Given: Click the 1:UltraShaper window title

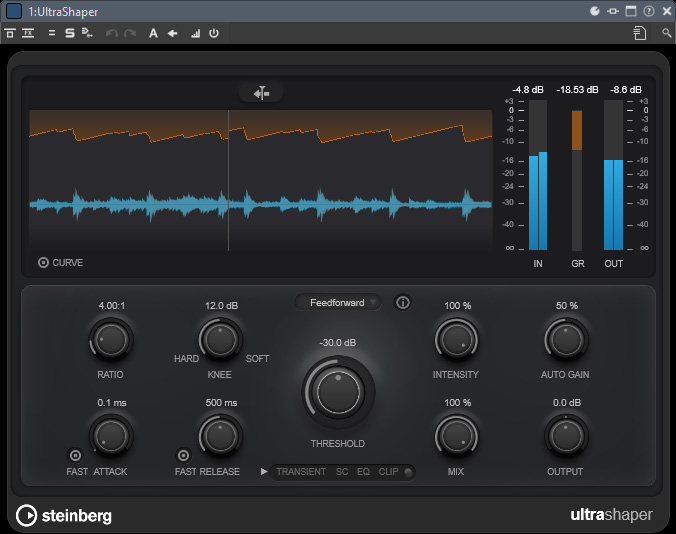Looking at the screenshot, I should point(63,12).
